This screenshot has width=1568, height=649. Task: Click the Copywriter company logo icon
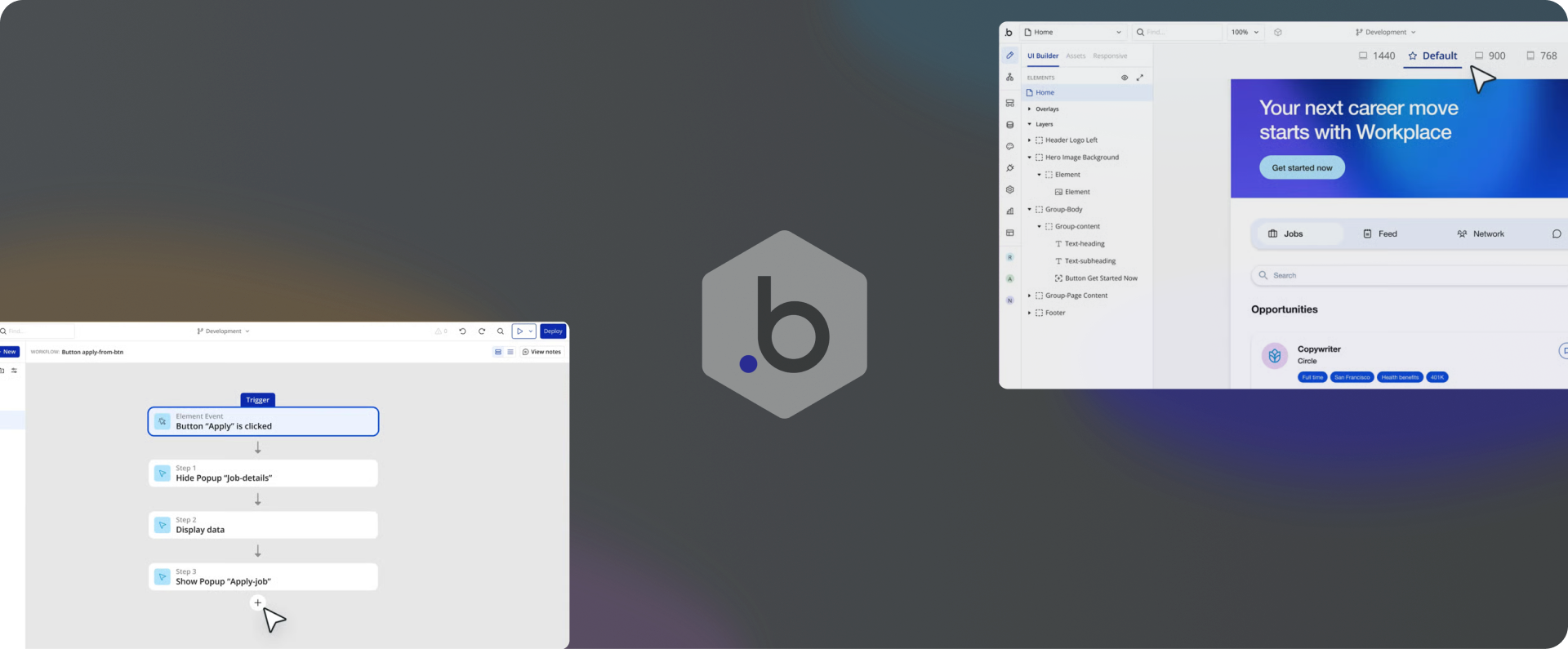tap(1275, 356)
